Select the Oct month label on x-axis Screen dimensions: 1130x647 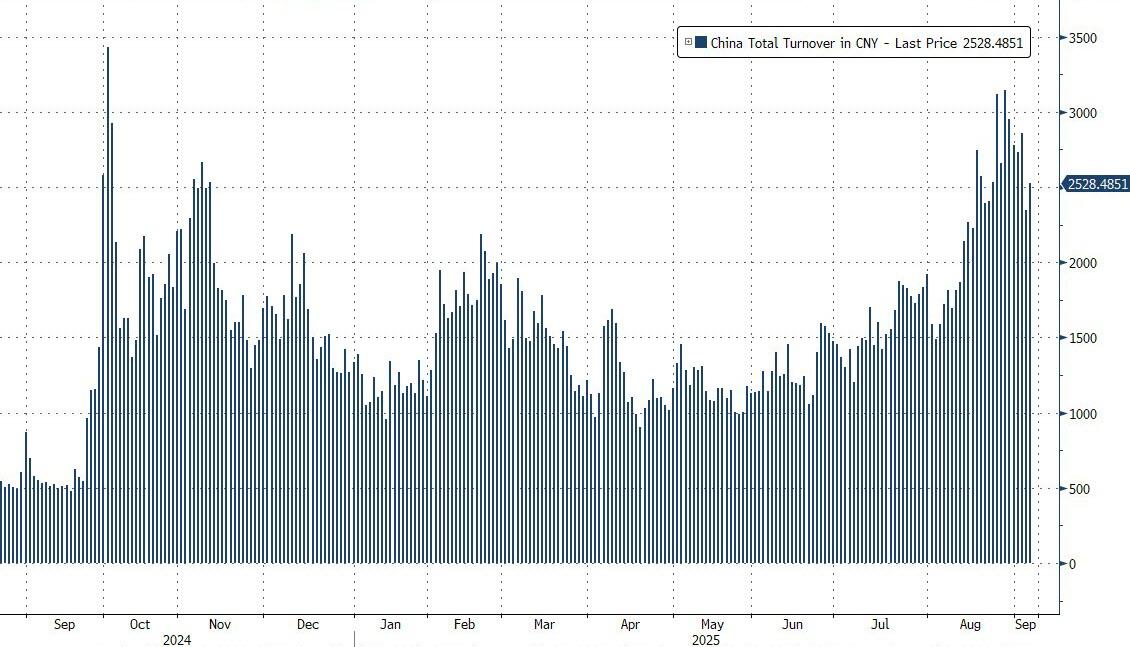point(139,625)
